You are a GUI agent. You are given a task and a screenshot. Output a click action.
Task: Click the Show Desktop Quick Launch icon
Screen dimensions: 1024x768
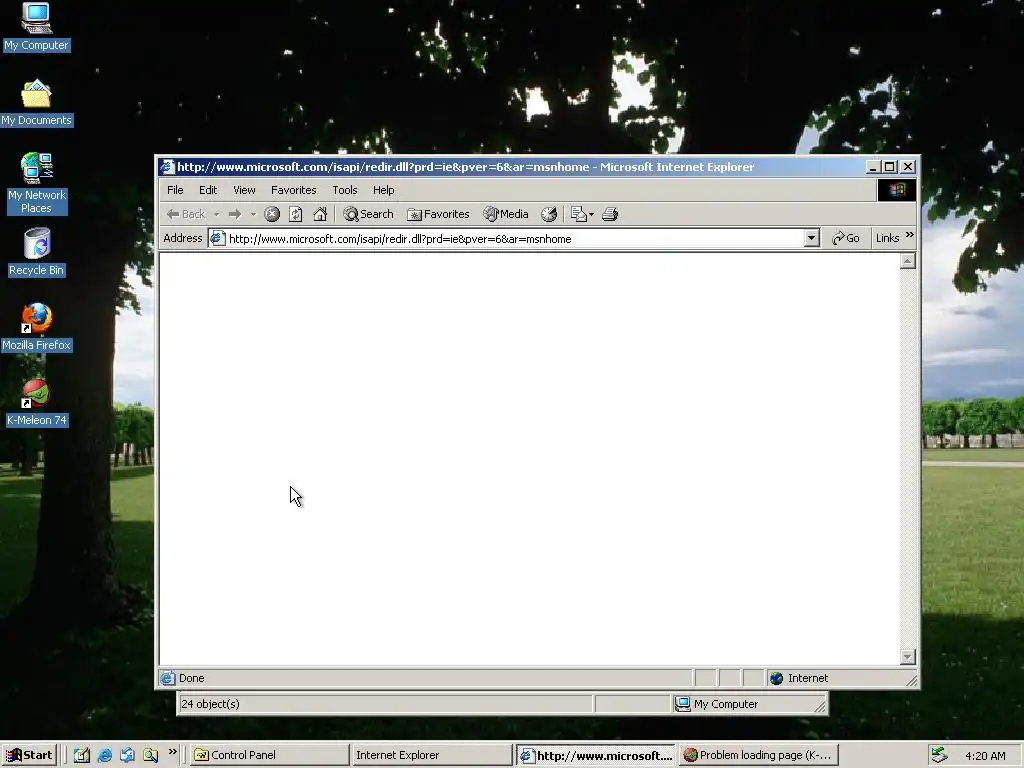(127, 755)
